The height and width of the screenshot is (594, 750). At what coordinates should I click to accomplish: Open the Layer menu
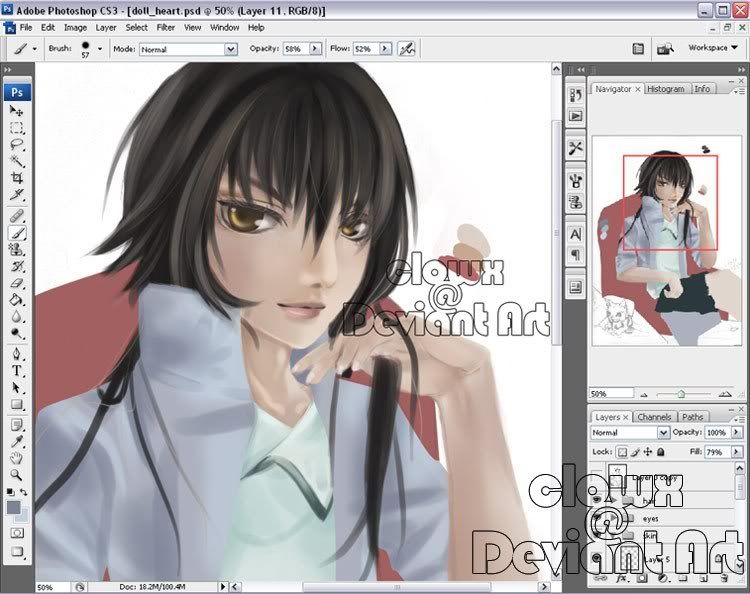point(106,28)
